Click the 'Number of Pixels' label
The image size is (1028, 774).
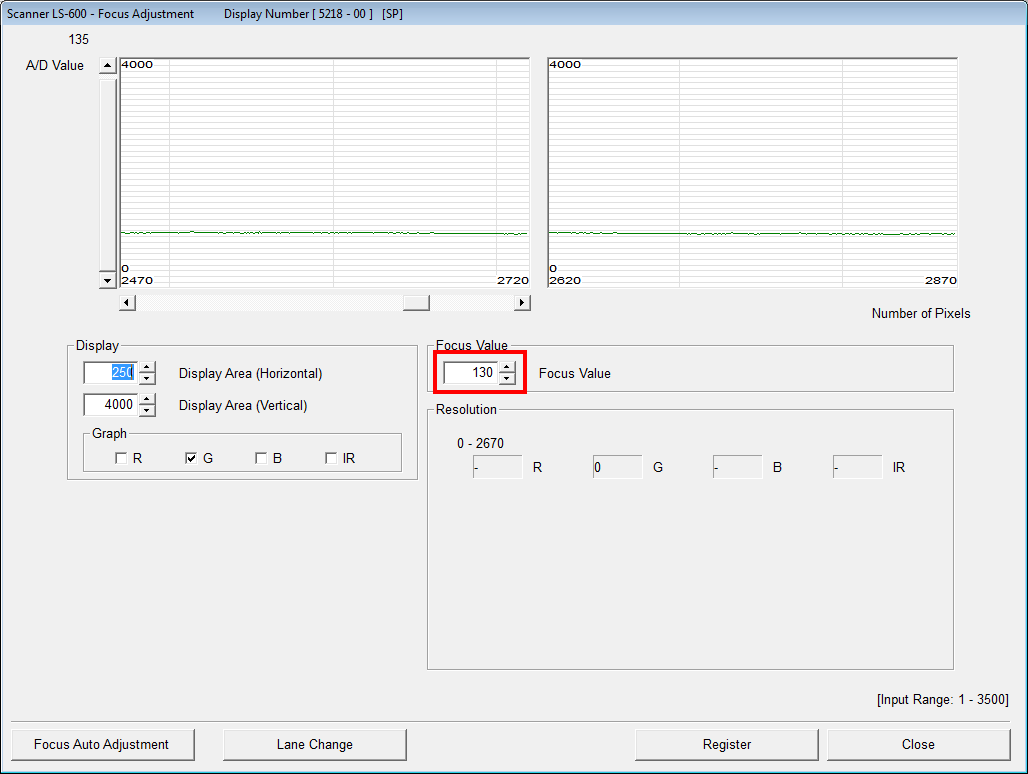point(920,313)
